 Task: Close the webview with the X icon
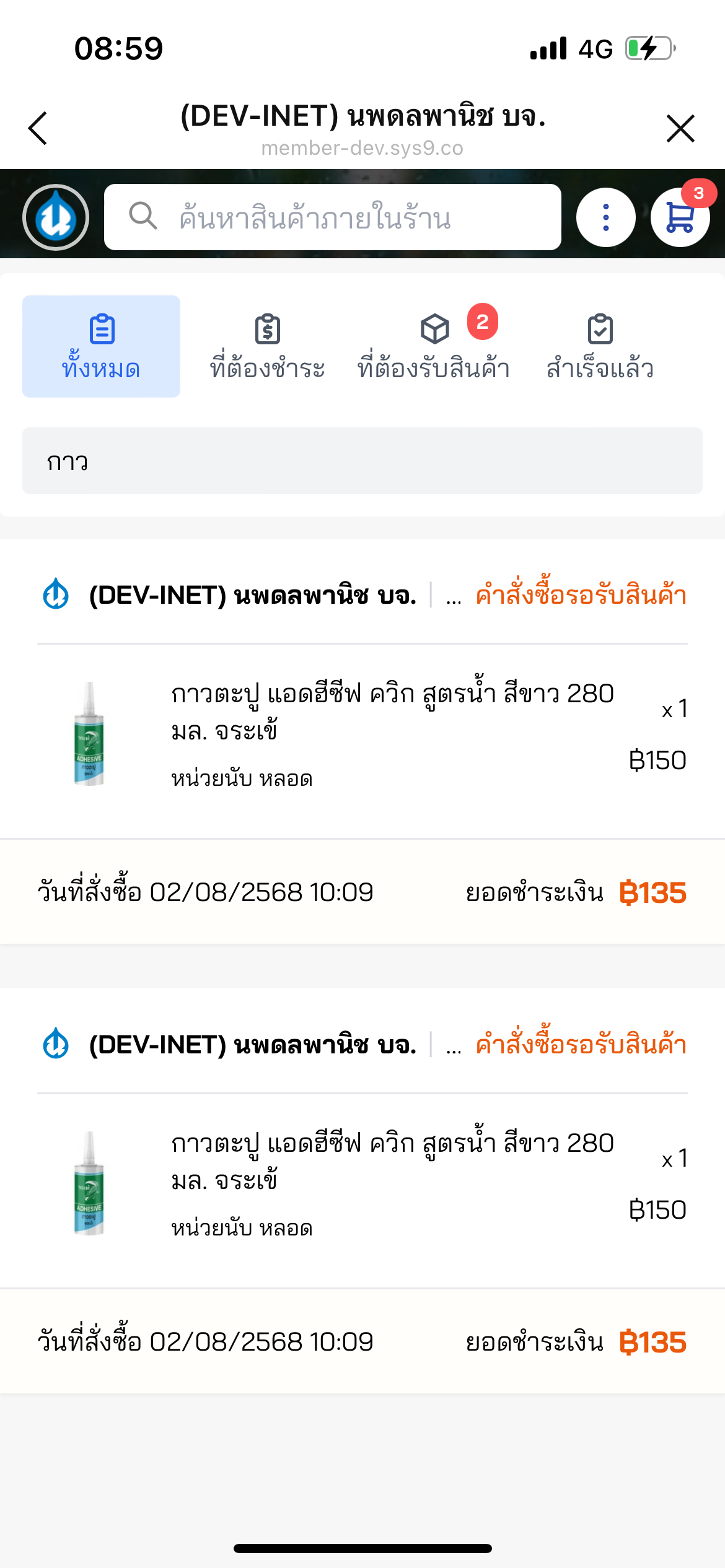(x=680, y=128)
